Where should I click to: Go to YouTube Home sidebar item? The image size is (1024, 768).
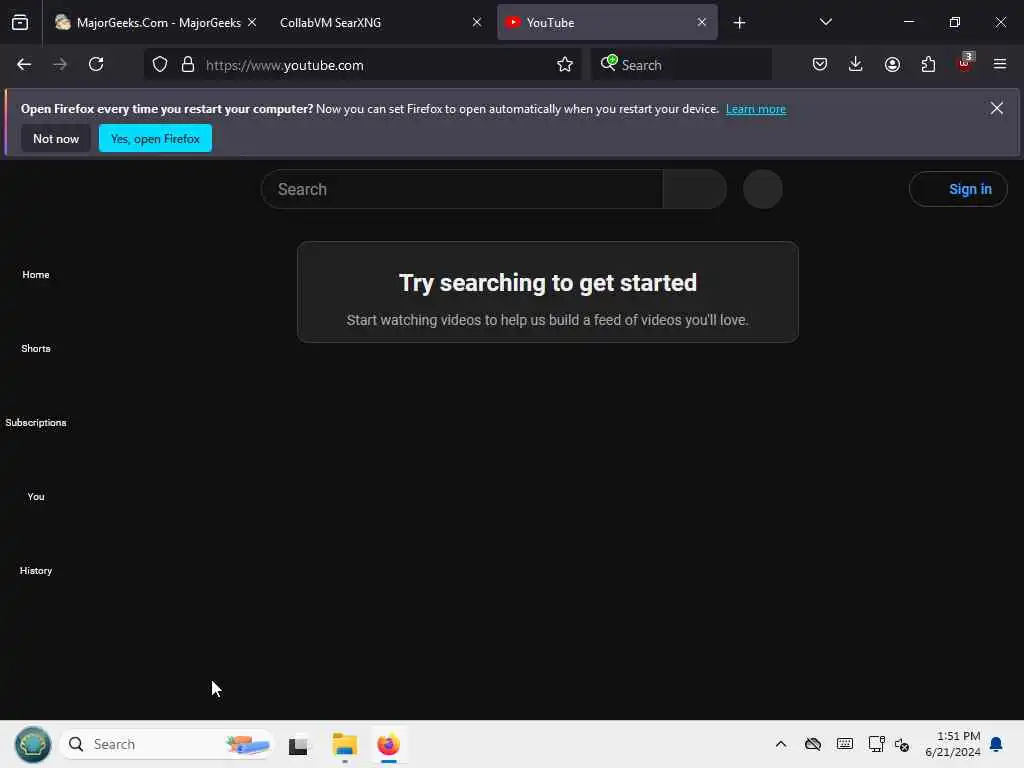click(x=36, y=275)
